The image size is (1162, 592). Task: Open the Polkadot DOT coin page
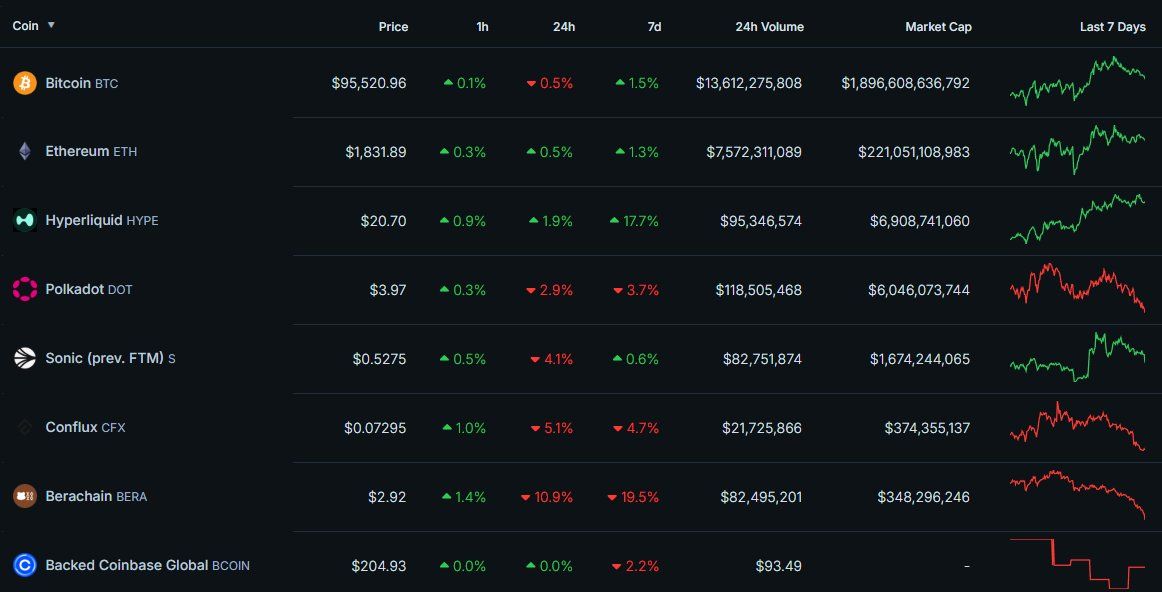pyautogui.click(x=89, y=290)
